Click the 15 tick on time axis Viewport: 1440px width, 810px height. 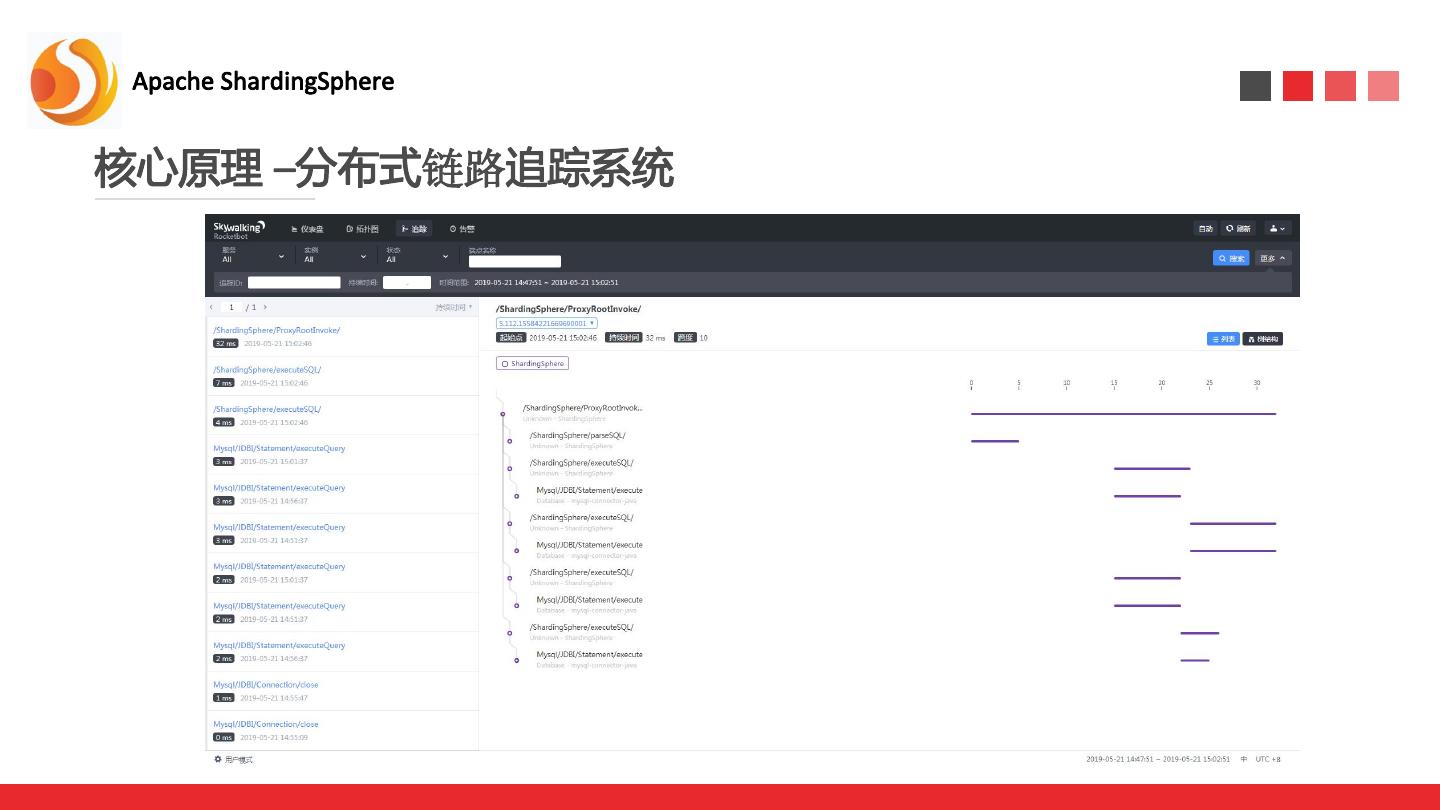(1114, 384)
